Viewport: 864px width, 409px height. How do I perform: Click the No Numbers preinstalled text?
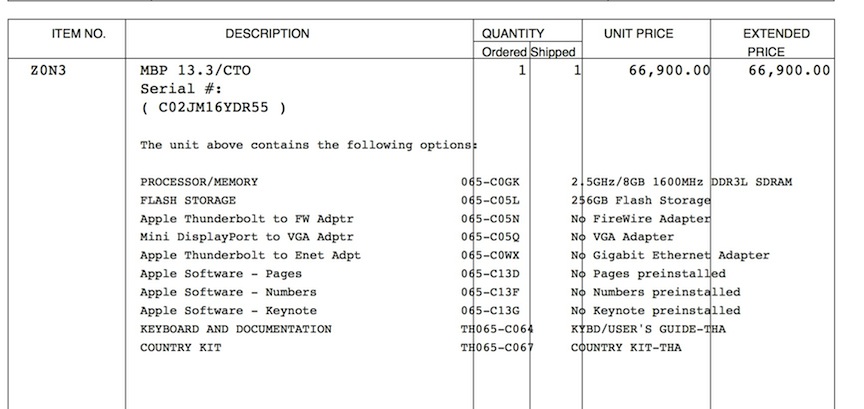(x=656, y=292)
